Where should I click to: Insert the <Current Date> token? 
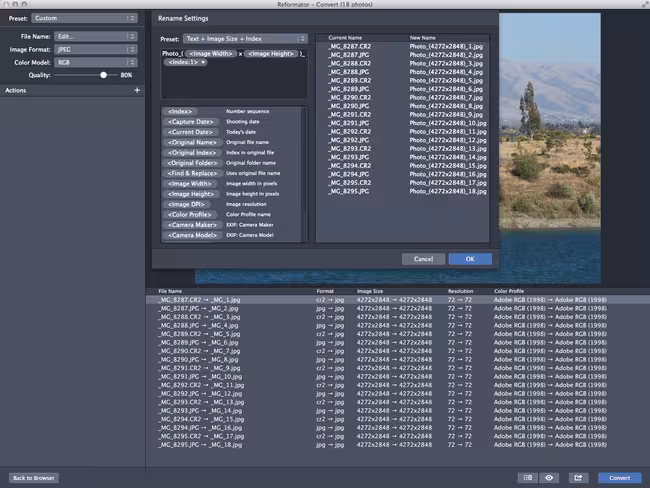pyautogui.click(x=190, y=132)
